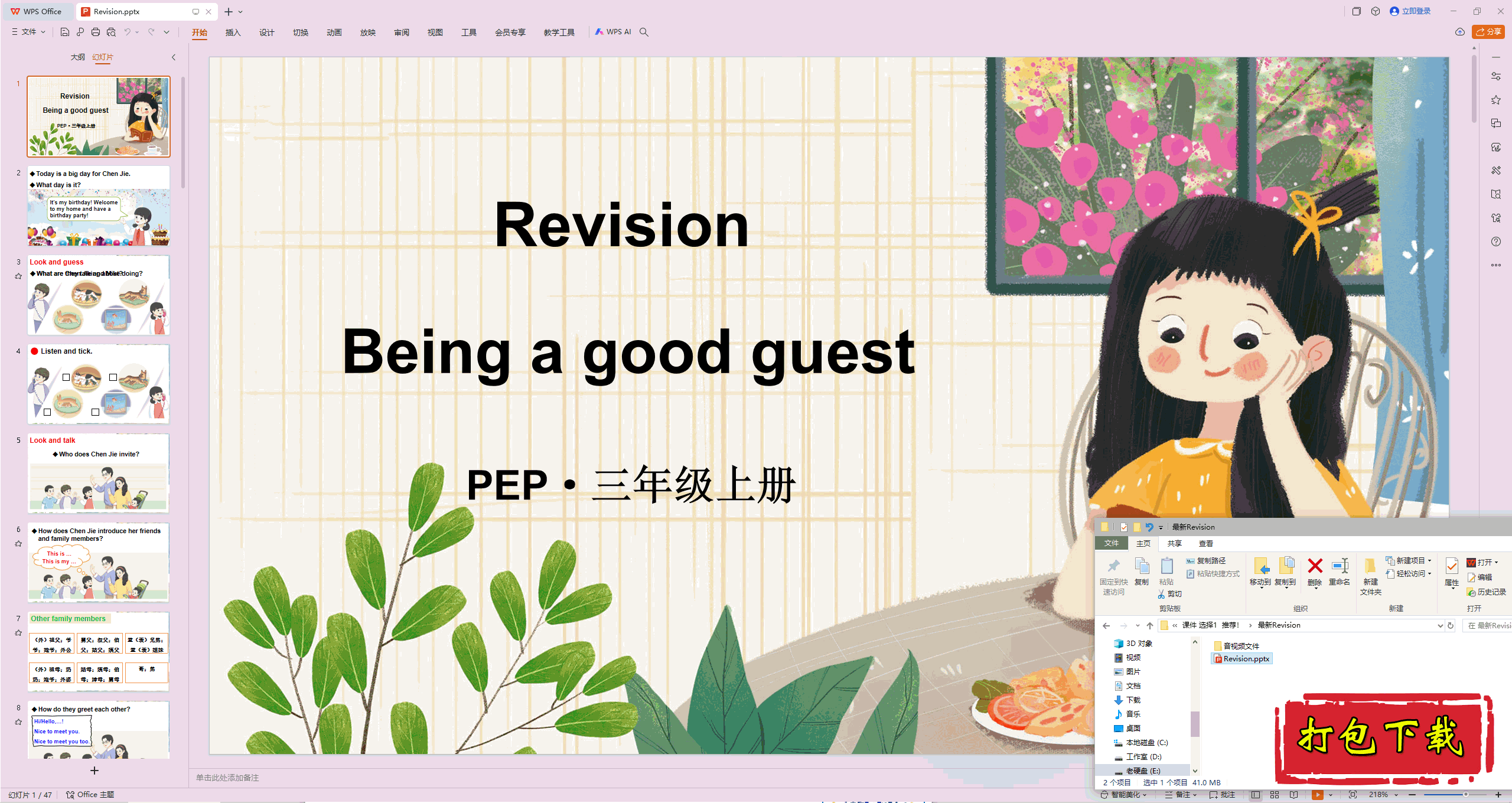
Task: Click animation star beside slide 3 thumbnail
Action: tap(18, 276)
